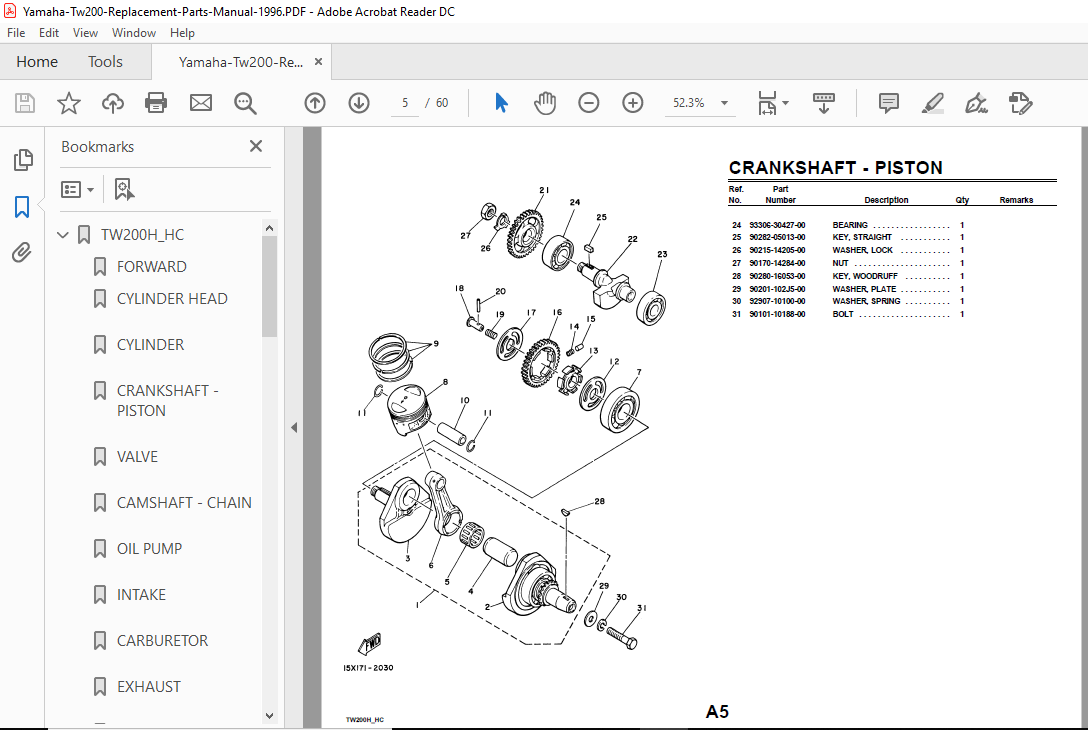Go to CRANKSHAFT - PISTON bookmark

tap(167, 400)
